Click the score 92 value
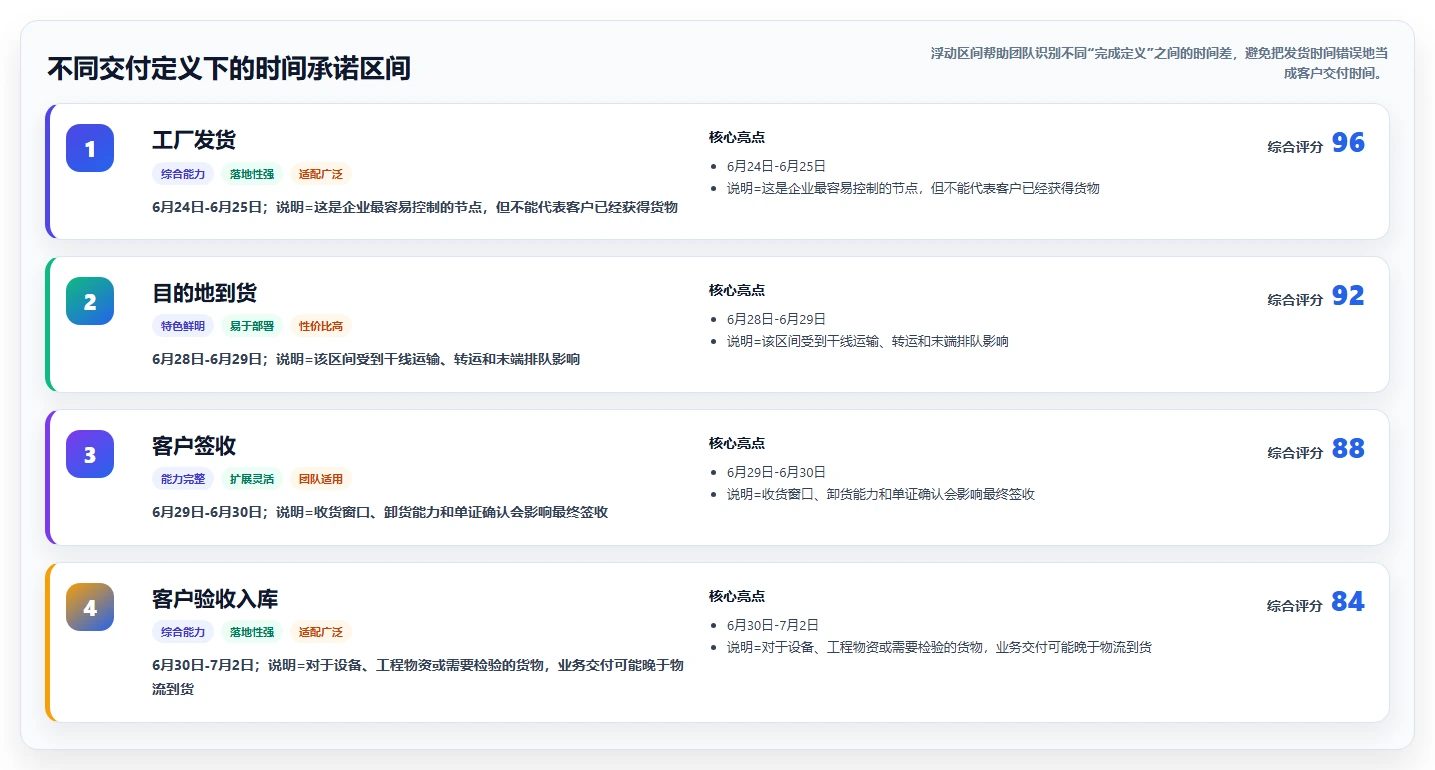The width and height of the screenshot is (1435, 770). tap(1348, 296)
